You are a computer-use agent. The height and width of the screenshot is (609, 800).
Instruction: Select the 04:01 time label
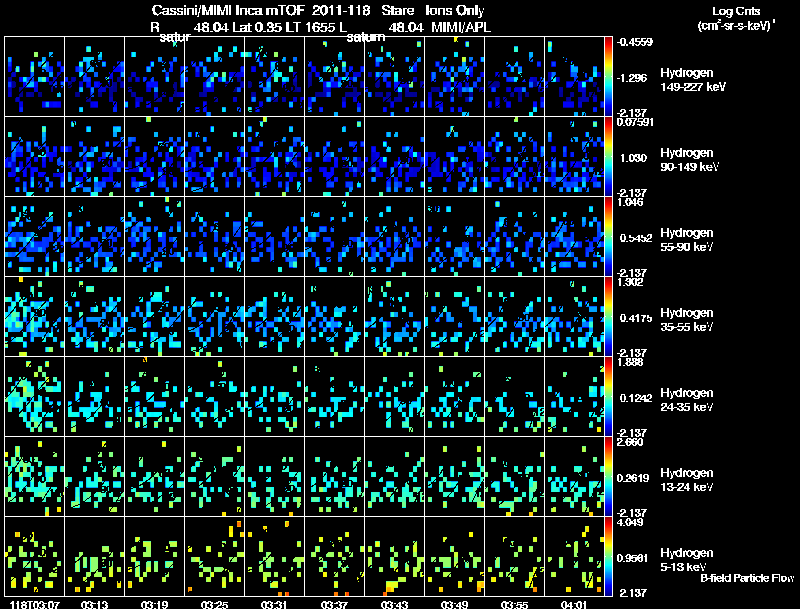tap(574, 605)
